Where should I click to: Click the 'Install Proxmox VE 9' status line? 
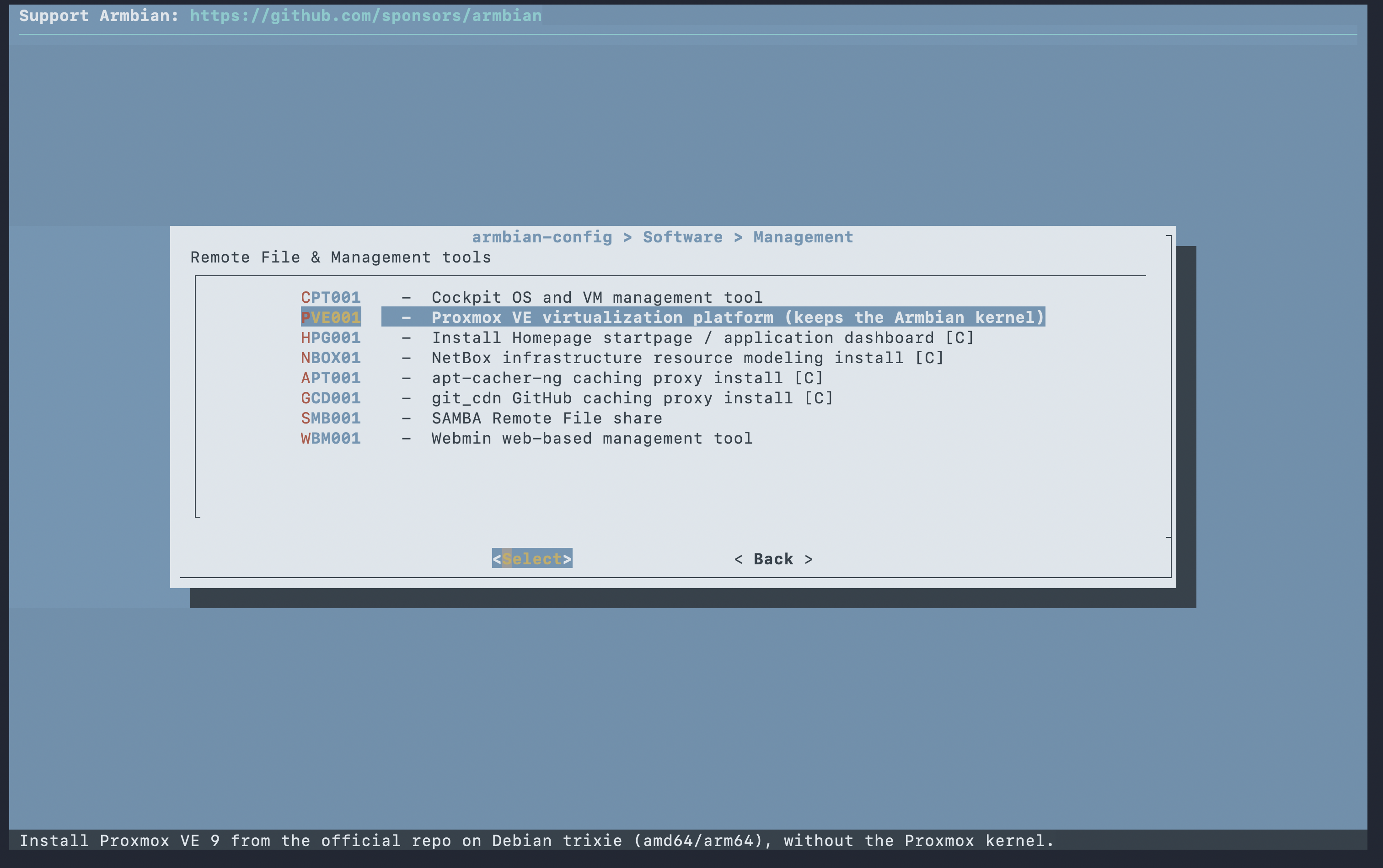537,841
